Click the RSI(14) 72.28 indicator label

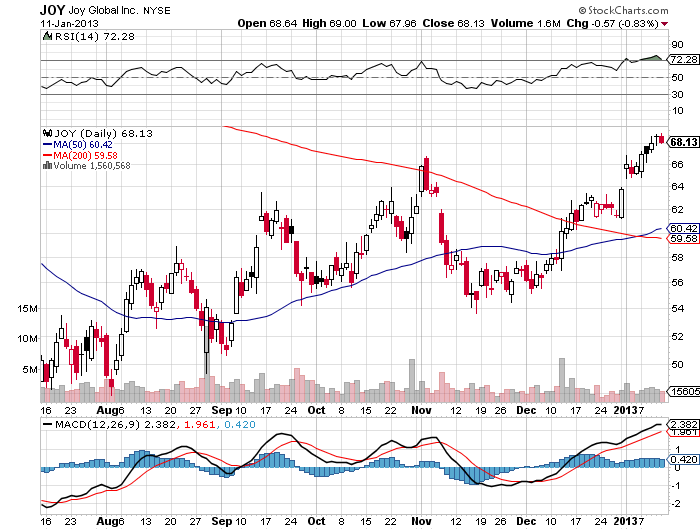94,36
